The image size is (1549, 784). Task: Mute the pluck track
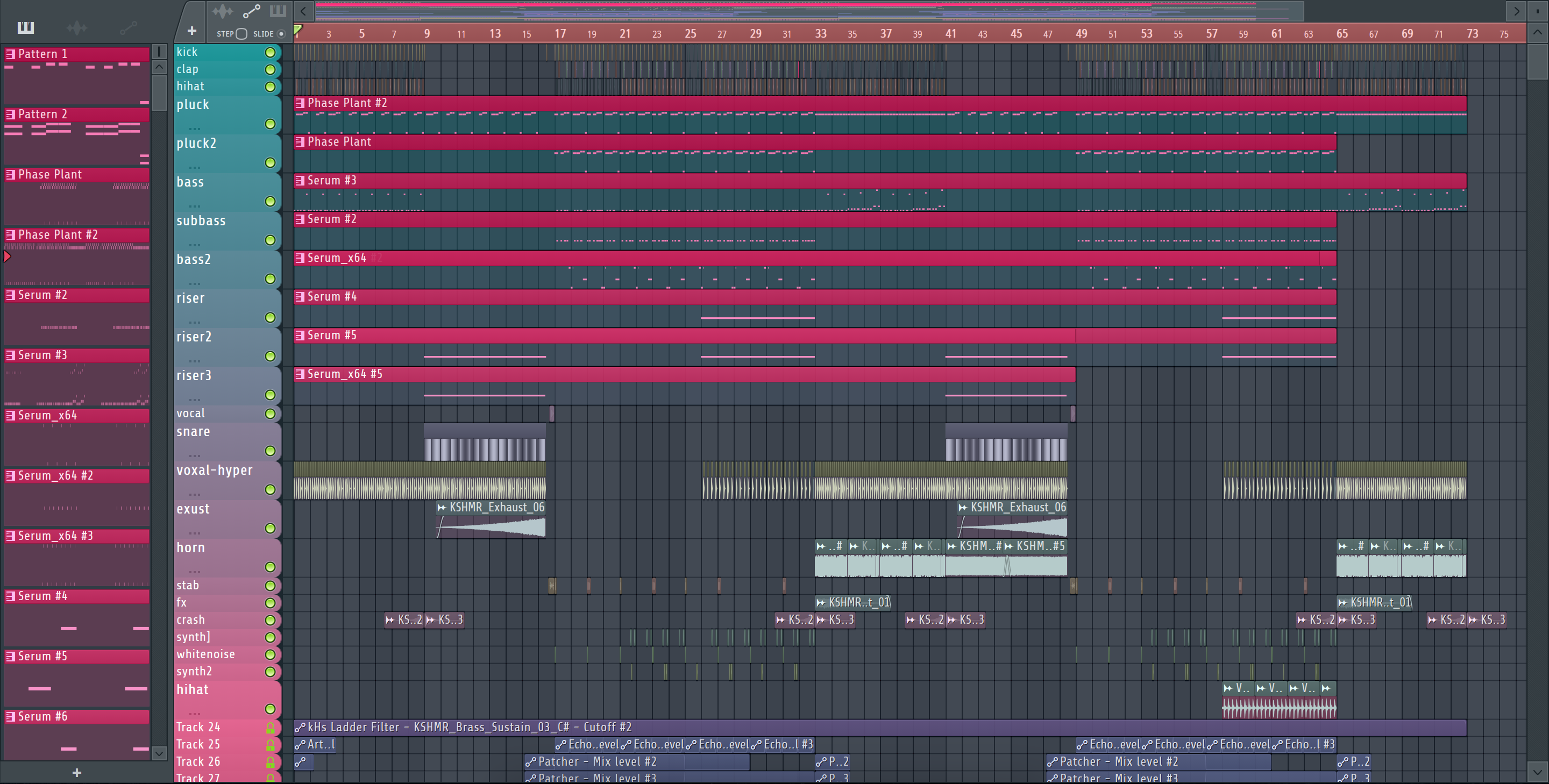(x=270, y=124)
